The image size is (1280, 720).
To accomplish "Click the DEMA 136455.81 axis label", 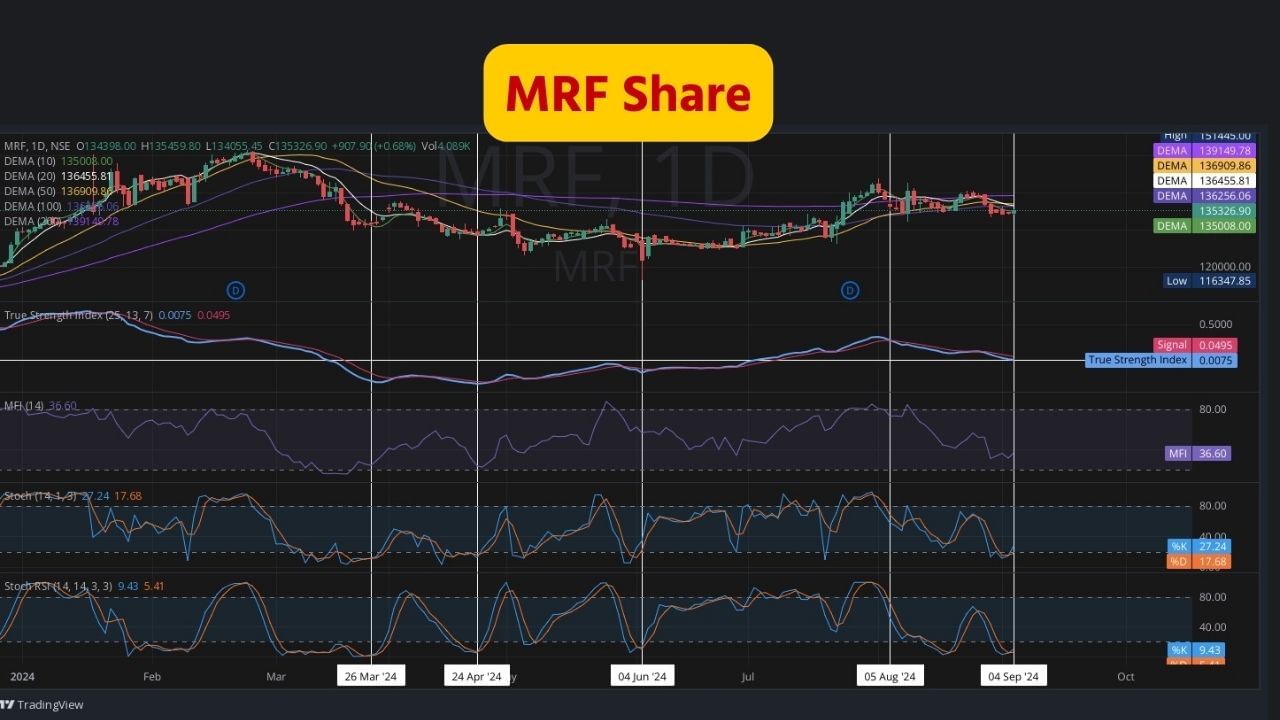I will 1205,181.
